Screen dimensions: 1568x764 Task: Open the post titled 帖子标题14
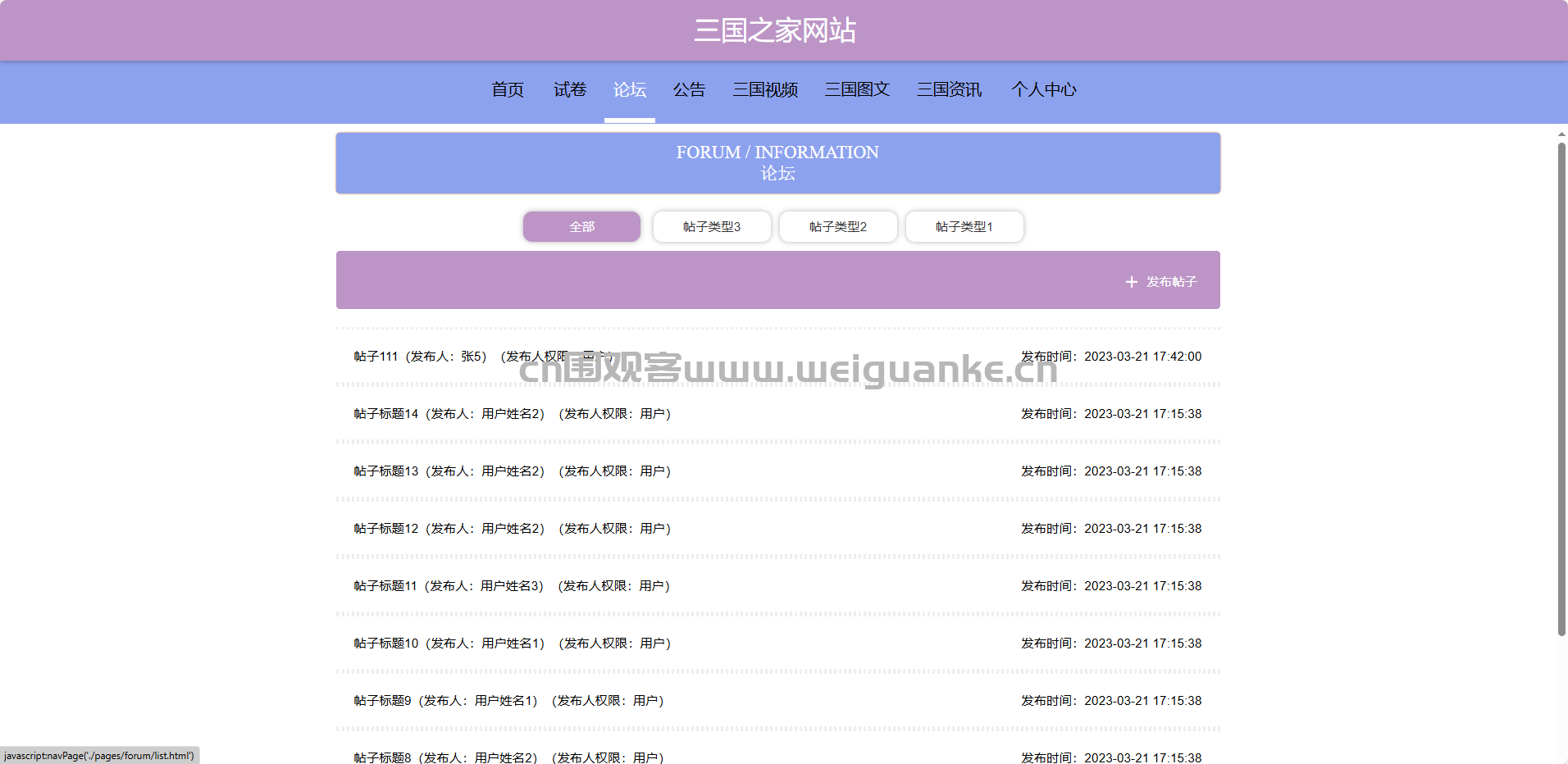point(449,414)
